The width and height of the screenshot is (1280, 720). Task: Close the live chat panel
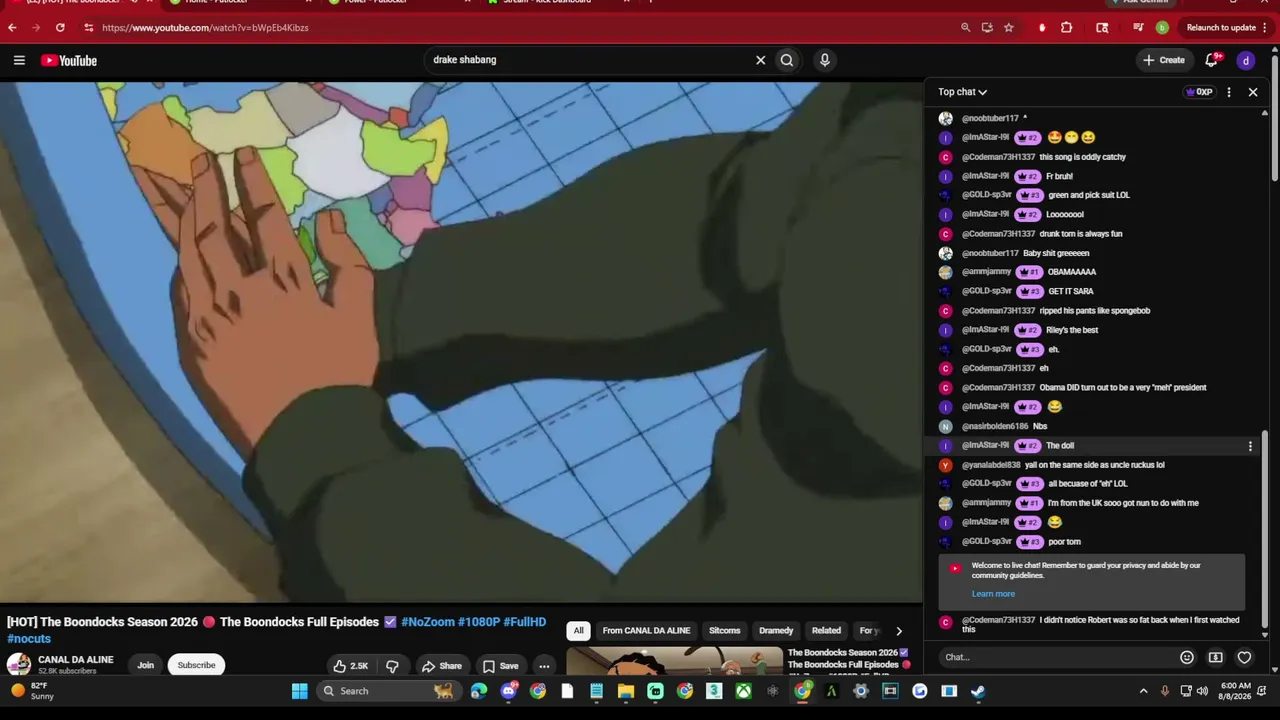(x=1253, y=92)
